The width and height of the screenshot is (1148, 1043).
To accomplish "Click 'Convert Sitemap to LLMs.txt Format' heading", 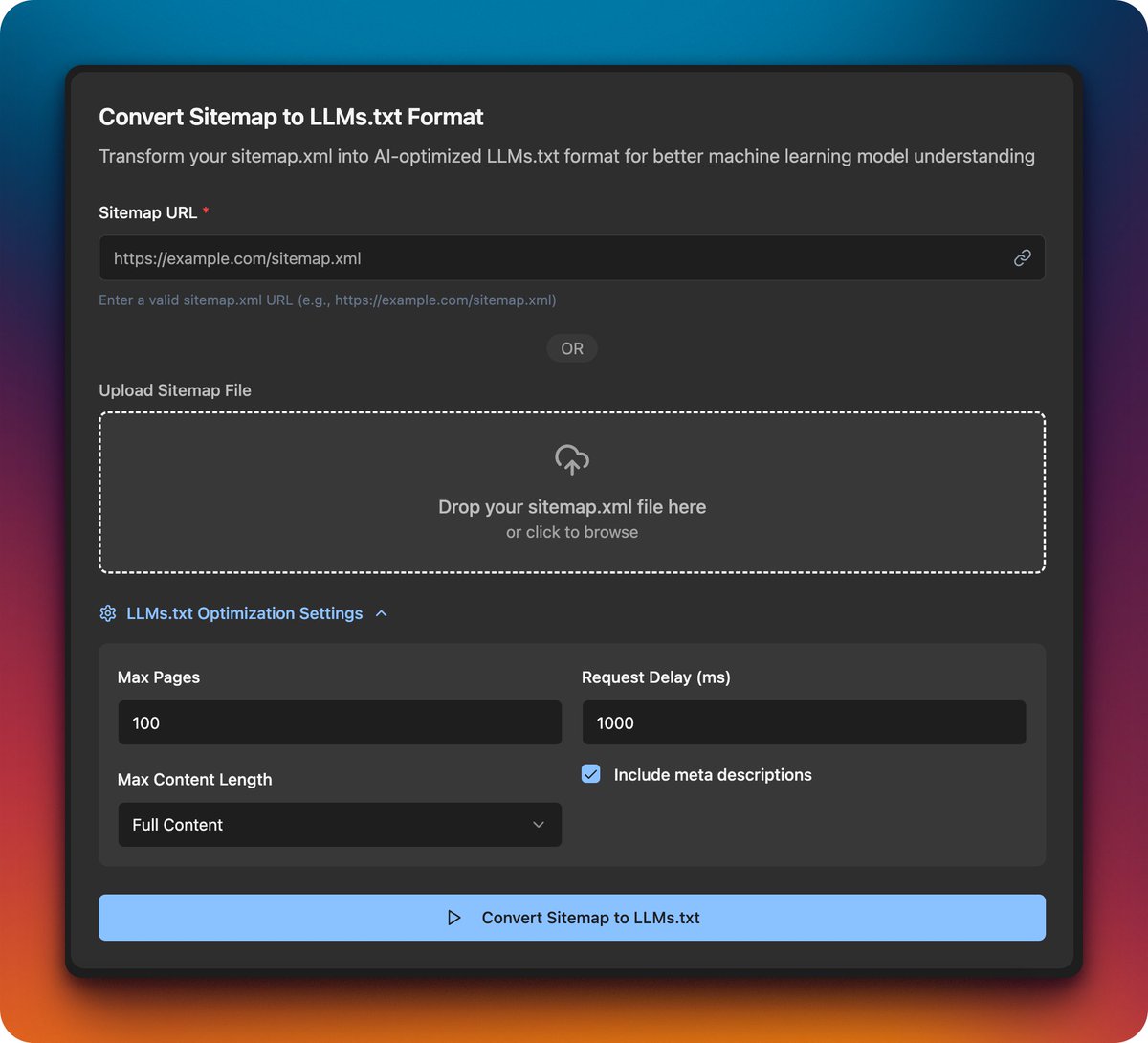I will pyautogui.click(x=291, y=117).
